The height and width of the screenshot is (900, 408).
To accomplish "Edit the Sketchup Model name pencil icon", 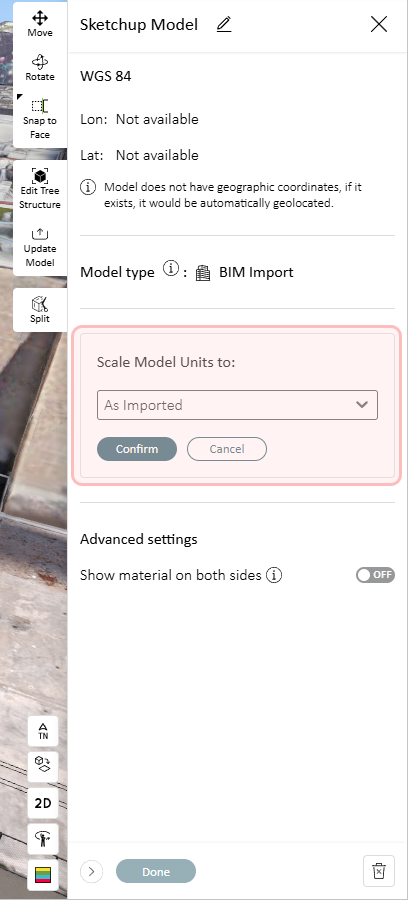I will click(x=224, y=25).
